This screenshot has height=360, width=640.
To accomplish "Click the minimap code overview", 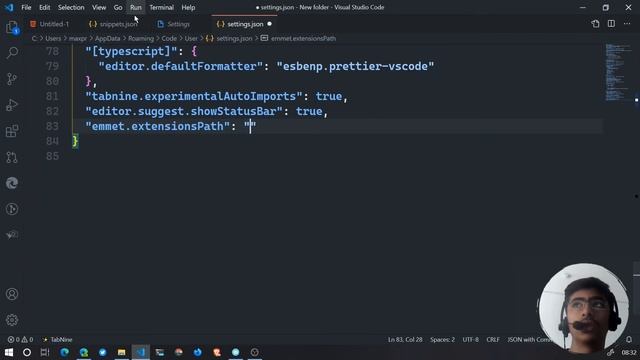I will pos(618,72).
